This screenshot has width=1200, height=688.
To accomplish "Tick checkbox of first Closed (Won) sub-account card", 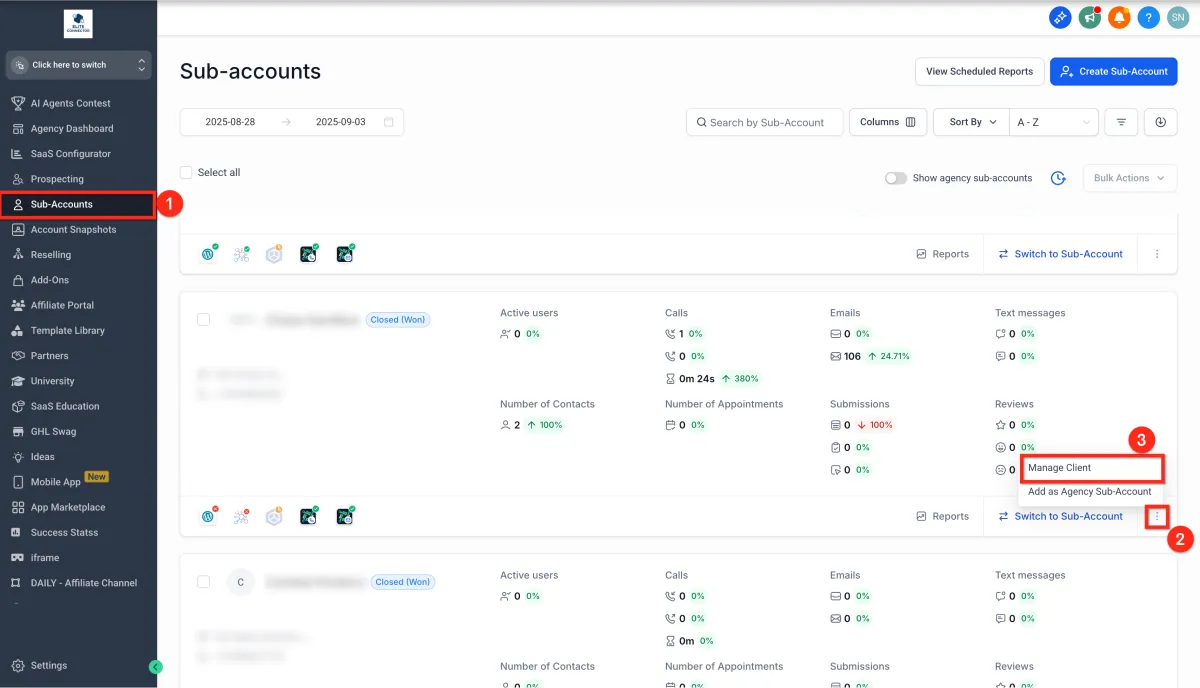I will tap(204, 320).
